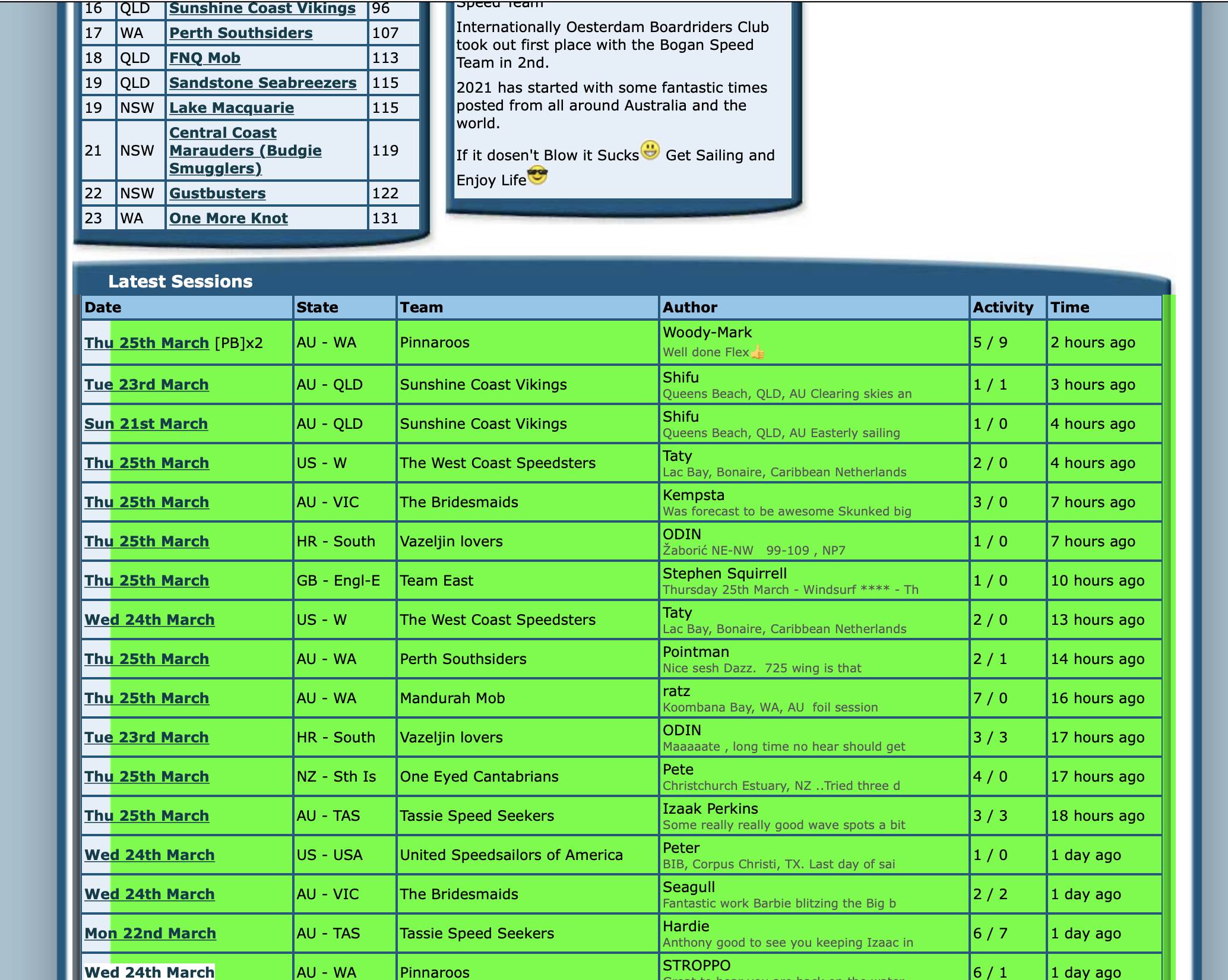This screenshot has width=1228, height=980.
Task: Click thumbs up icon in Woody-Mark comment
Action: click(757, 352)
